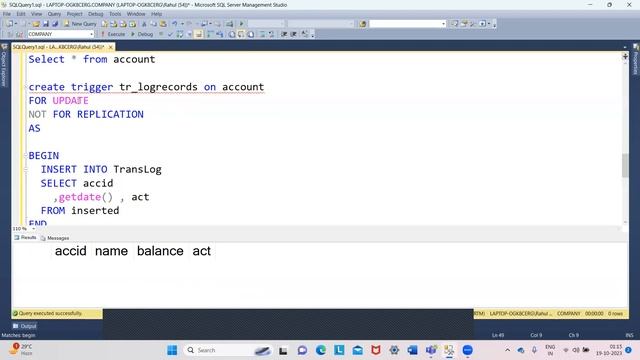
Task: Click 'inserted' after FROM keyword
Action: 95,211
